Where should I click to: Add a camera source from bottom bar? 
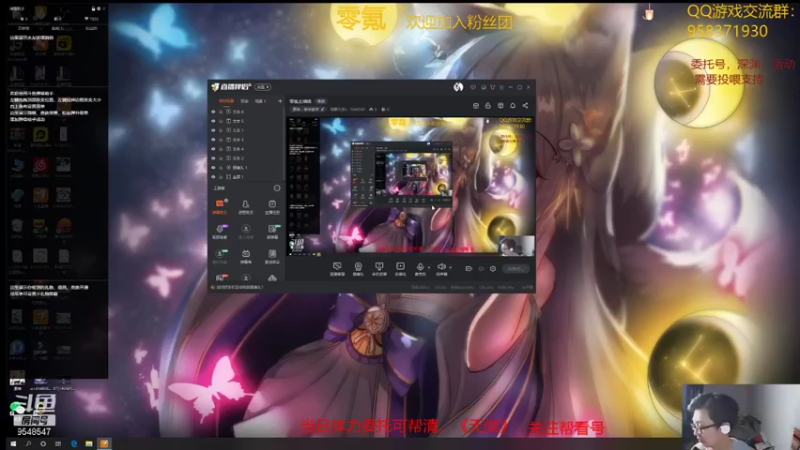click(358, 269)
